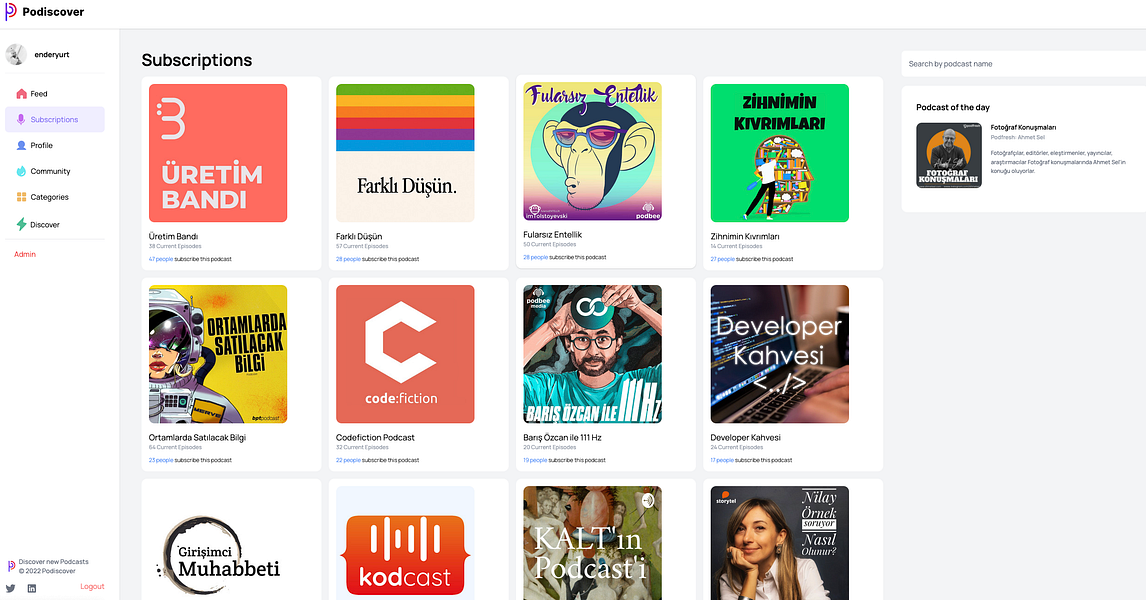Open the Nilay Örnek storytel cover
Viewport: 1146px width, 600px height.
tap(779, 543)
